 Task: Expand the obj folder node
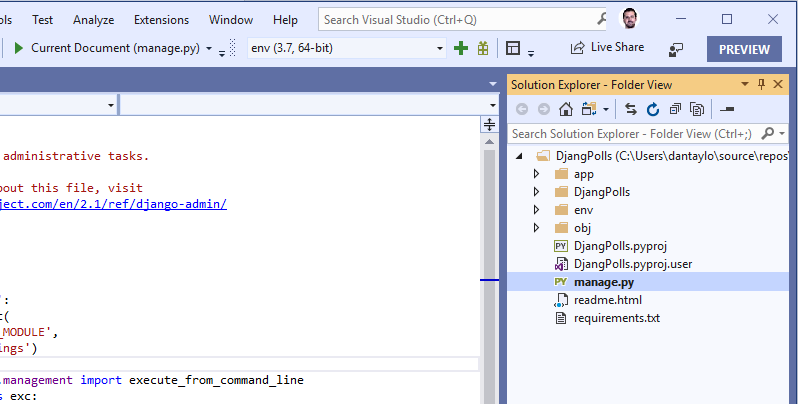[537, 228]
